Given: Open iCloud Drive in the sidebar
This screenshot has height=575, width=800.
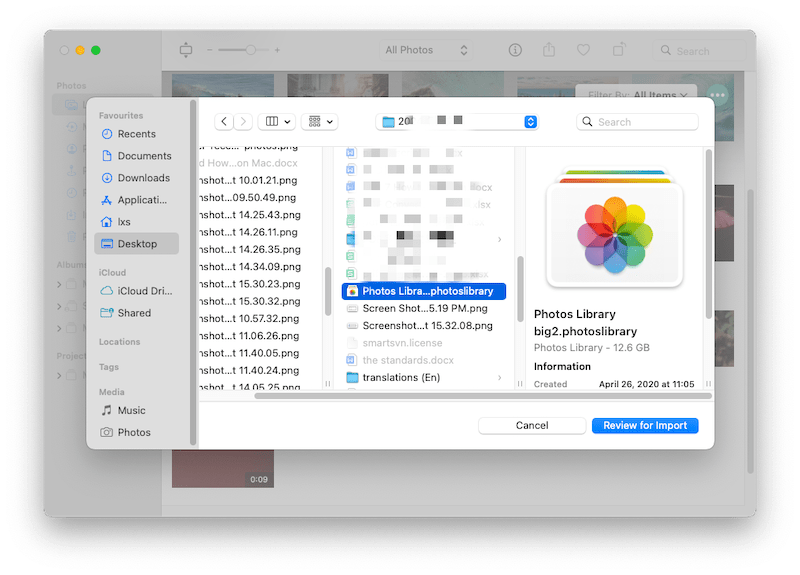Looking at the screenshot, I should pos(136,291).
